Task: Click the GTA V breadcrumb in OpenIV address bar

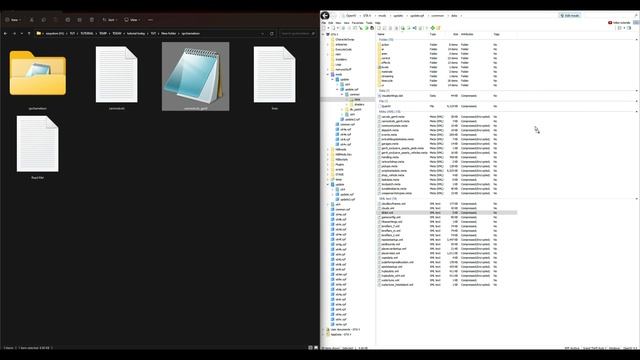Action: (367, 16)
